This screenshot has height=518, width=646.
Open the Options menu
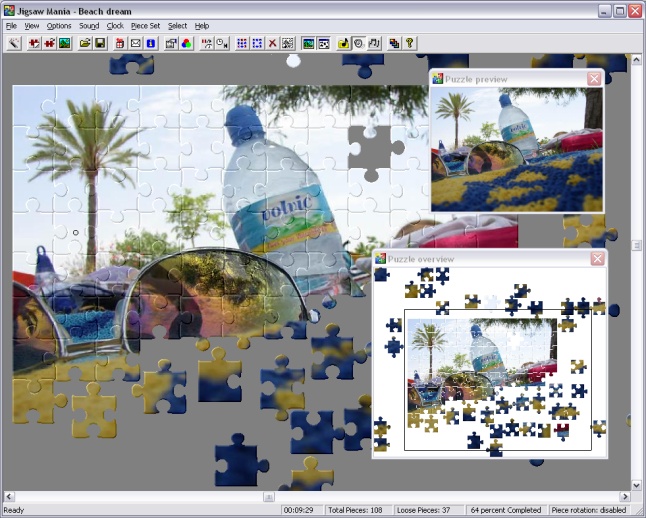(x=59, y=25)
